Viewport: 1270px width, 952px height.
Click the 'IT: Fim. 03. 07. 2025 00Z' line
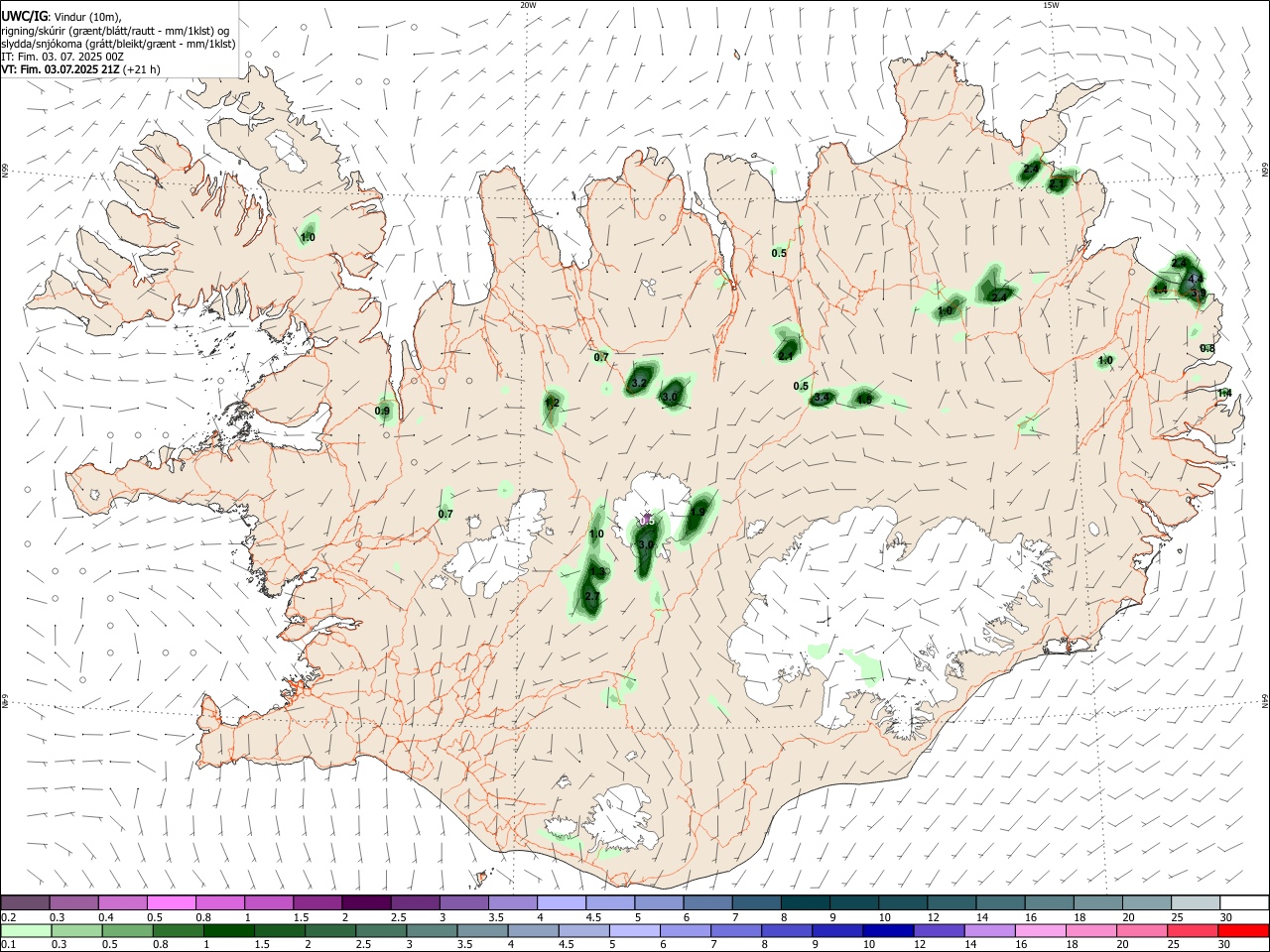(x=63, y=57)
